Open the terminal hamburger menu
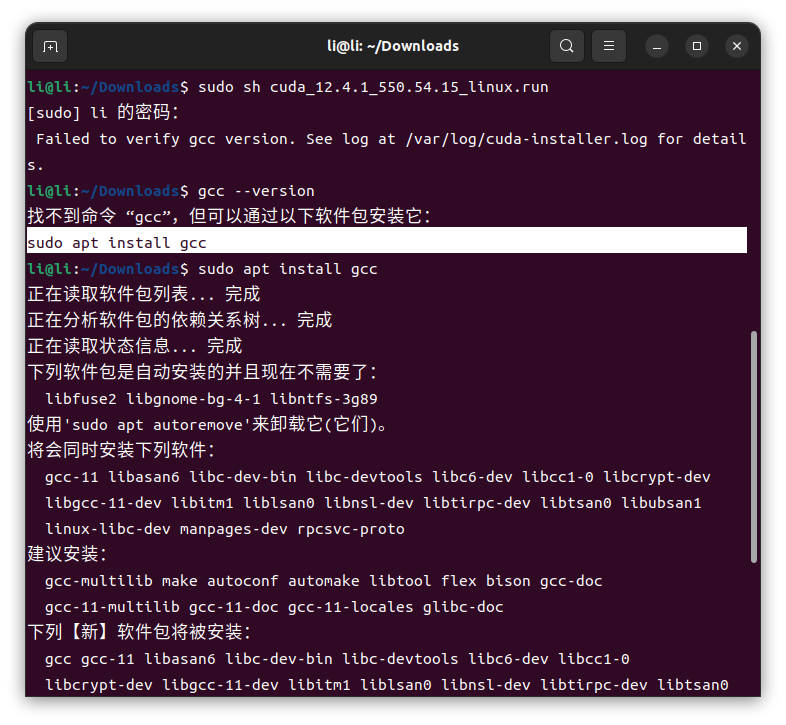 pos(609,46)
